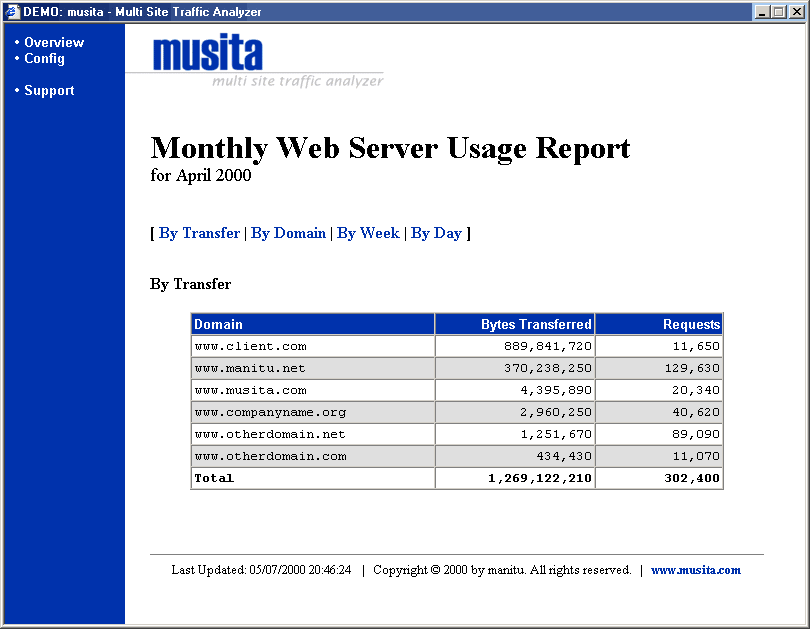The height and width of the screenshot is (629, 810).
Task: Click requests value 11,650
Action: [696, 346]
